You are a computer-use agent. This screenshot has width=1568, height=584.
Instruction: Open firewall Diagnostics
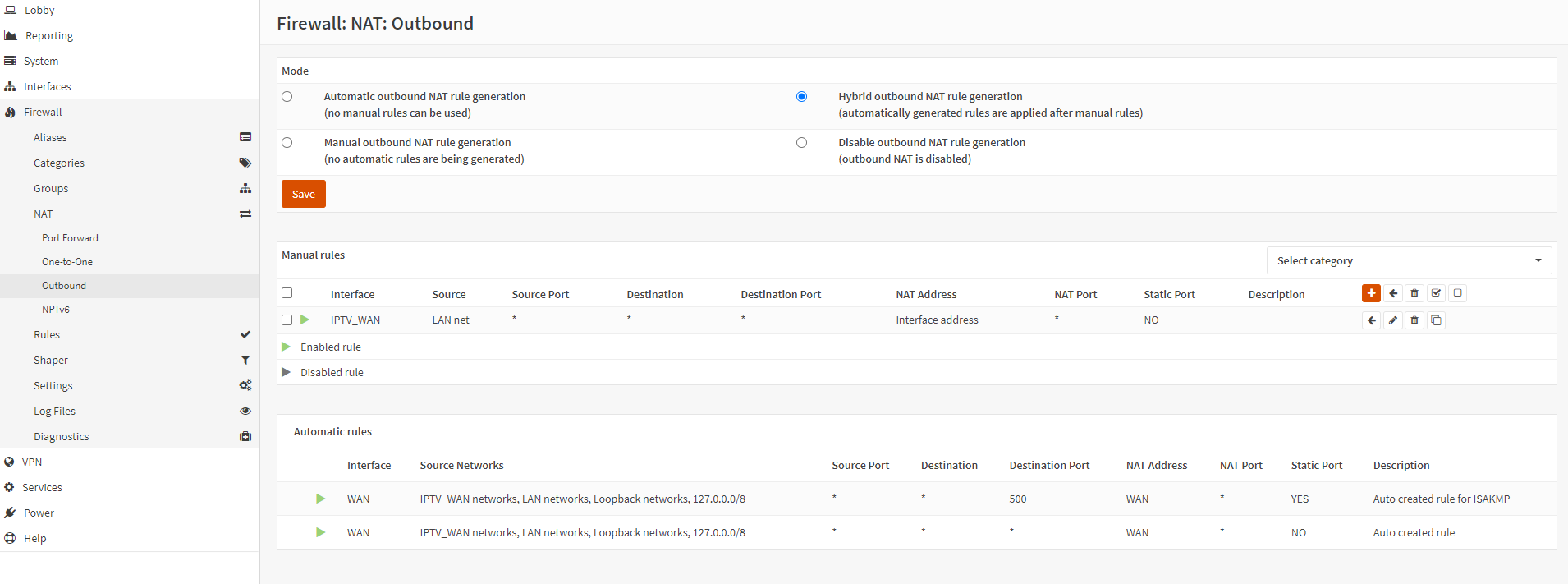click(130, 436)
